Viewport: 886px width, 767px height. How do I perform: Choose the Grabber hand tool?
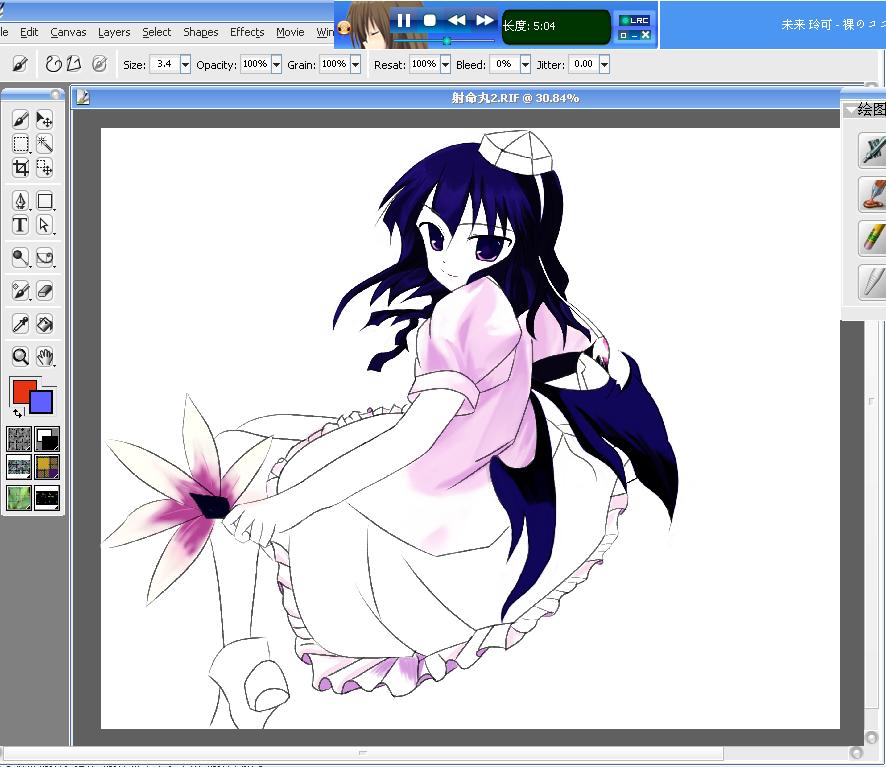point(44,357)
